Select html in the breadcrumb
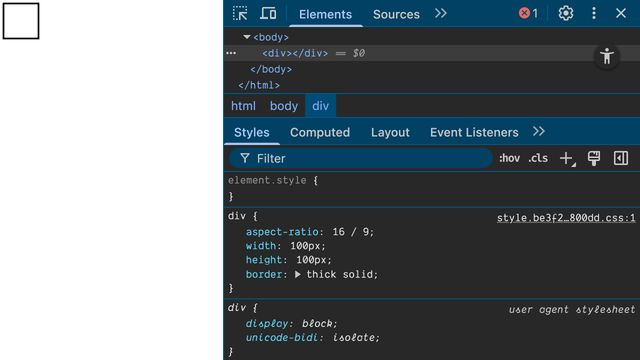Viewport: 640px width, 360px height. click(243, 106)
